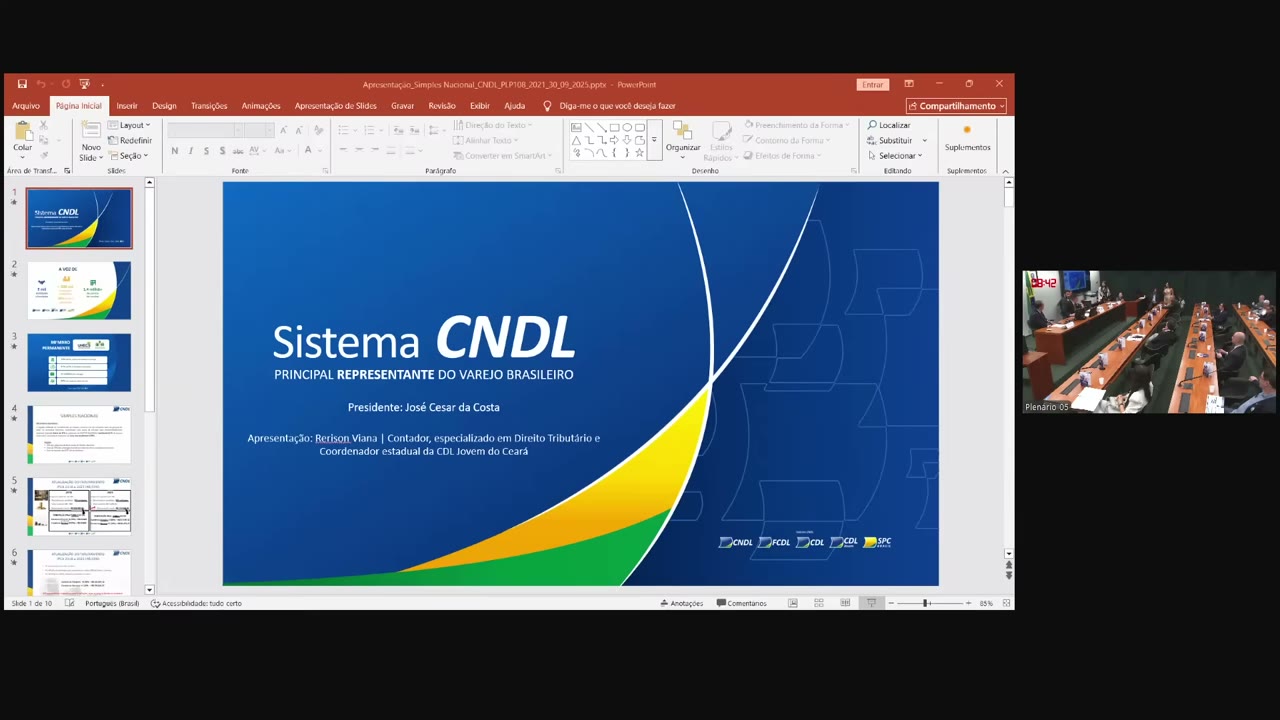Open the font name combo box
Viewport: 1280px width, 720px height.
pyautogui.click(x=205, y=130)
